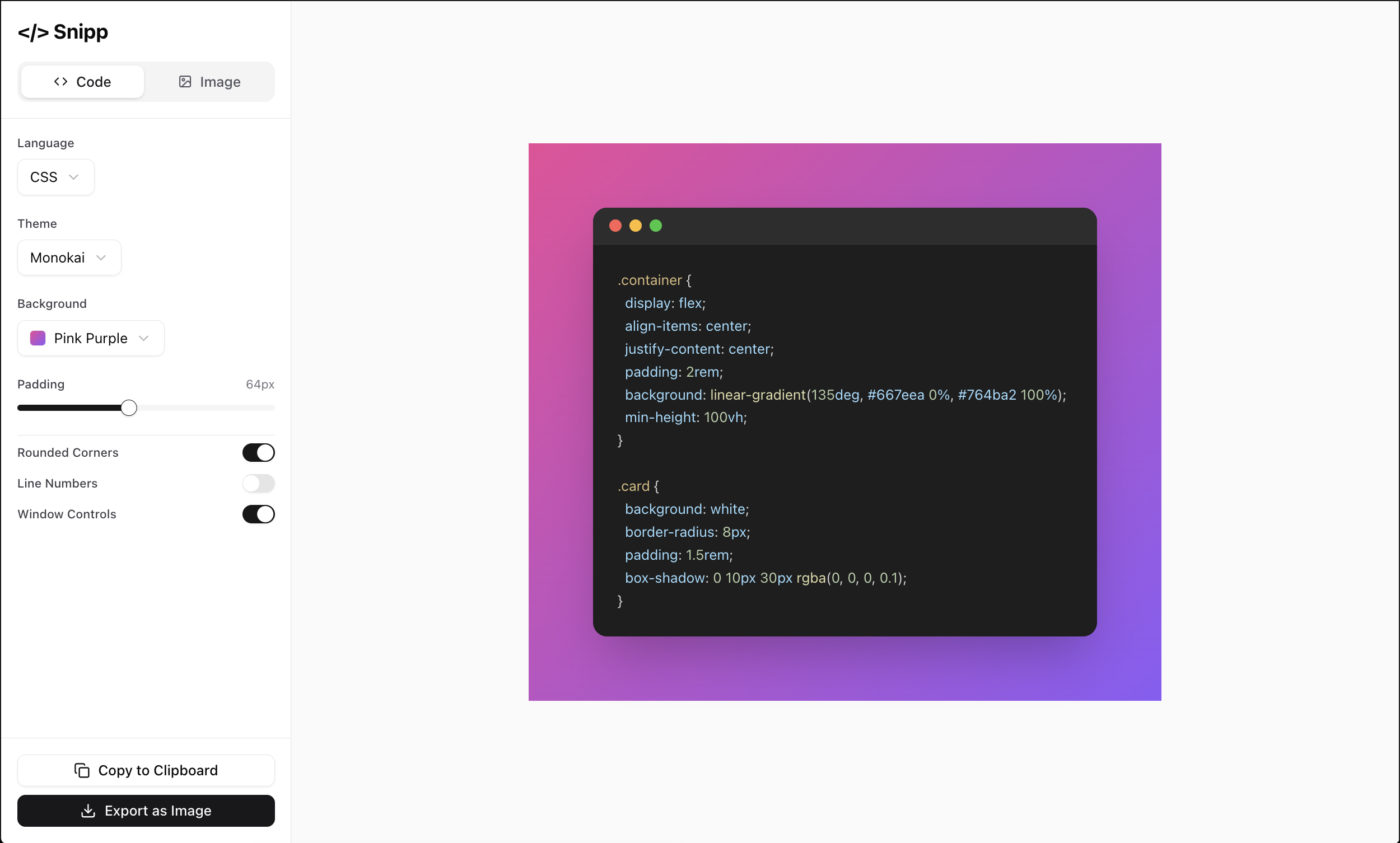Click the green window control dot in the preview
This screenshot has width=1400, height=843.
click(x=656, y=226)
